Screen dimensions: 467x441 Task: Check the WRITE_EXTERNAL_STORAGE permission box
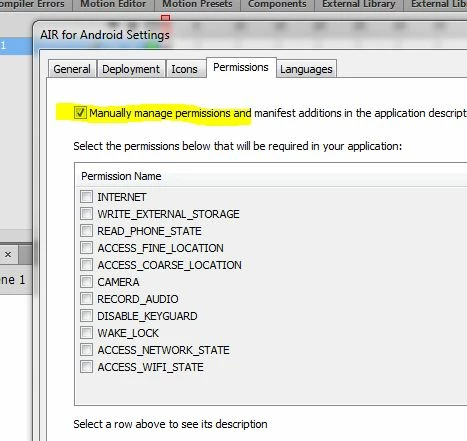(x=86, y=214)
